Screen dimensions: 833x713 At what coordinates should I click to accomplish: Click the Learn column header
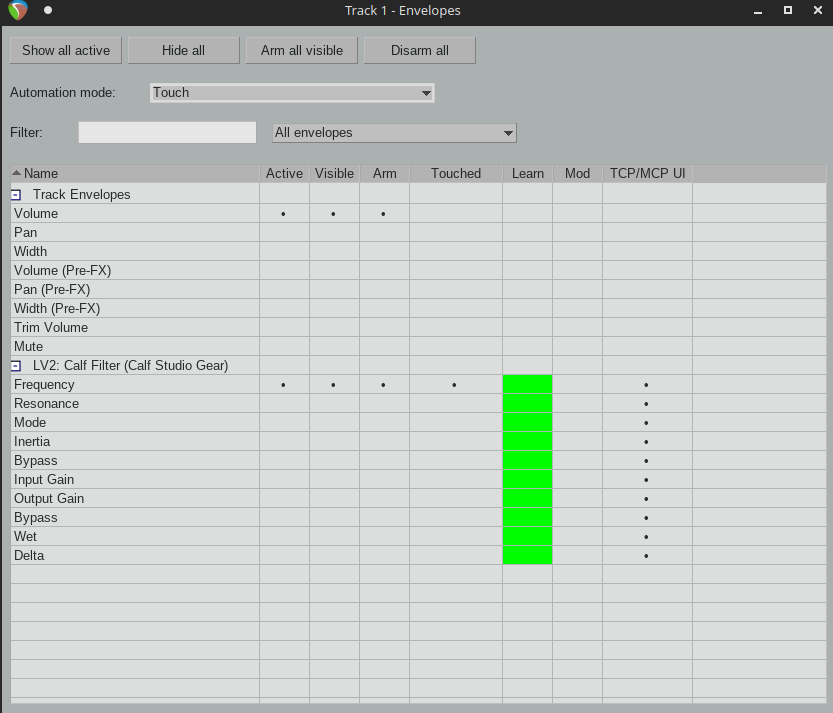point(527,174)
